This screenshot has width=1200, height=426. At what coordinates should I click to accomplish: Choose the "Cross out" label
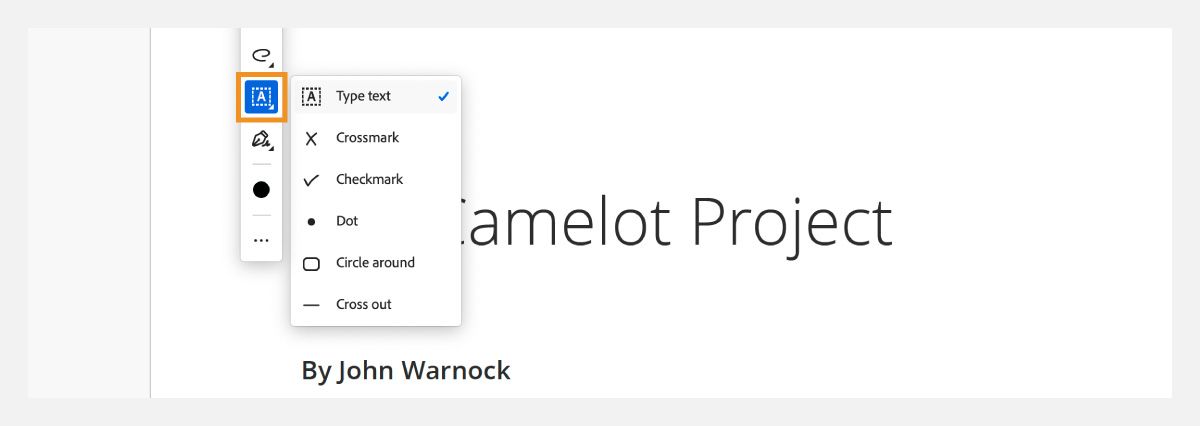pos(363,305)
